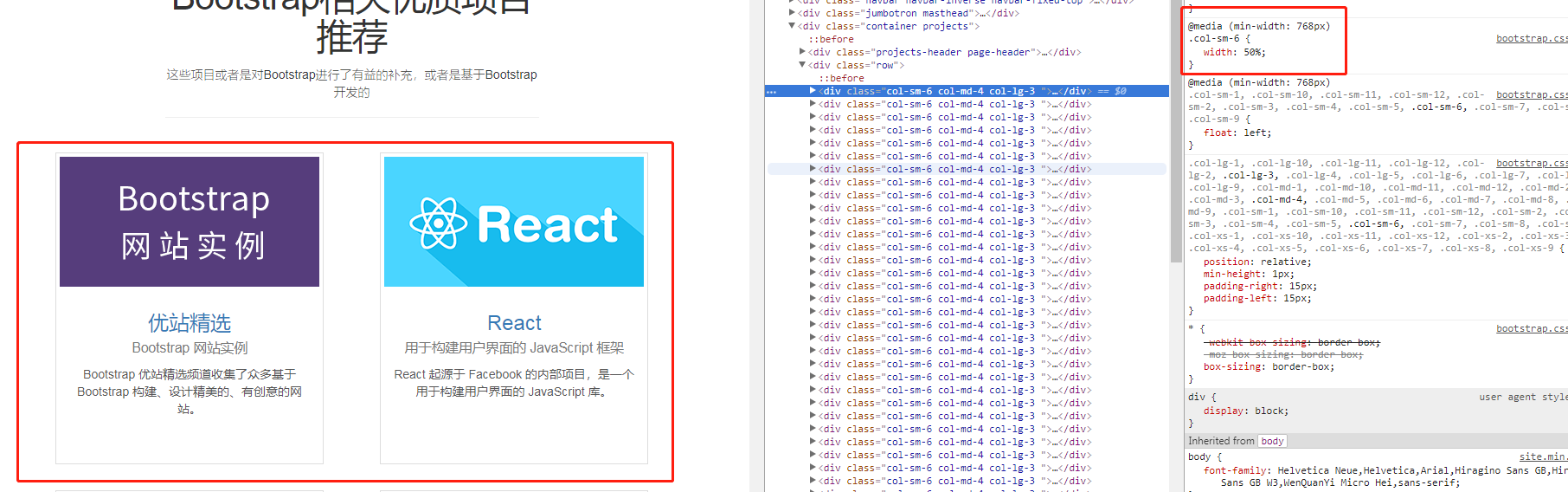Click the struck-through -moz-box-sizing declaration

(1283, 354)
